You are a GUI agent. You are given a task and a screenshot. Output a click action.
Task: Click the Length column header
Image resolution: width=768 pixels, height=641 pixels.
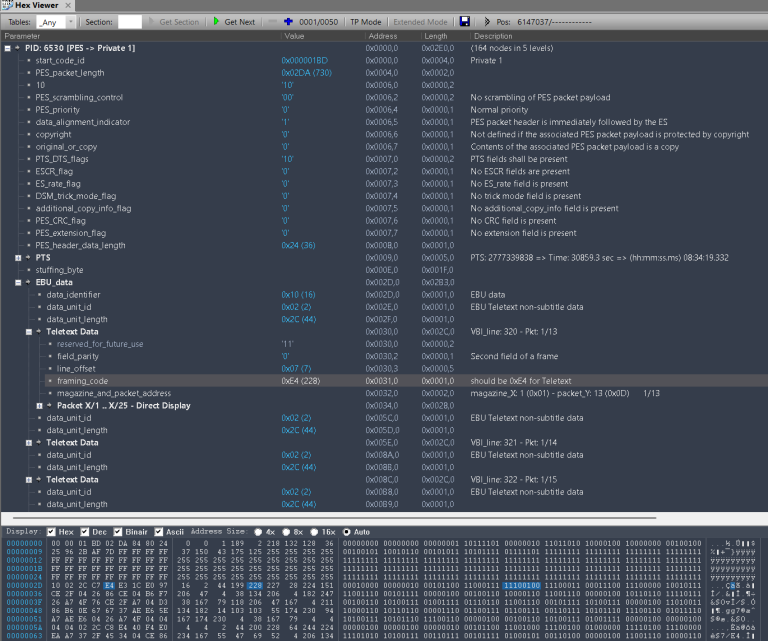tap(435, 36)
